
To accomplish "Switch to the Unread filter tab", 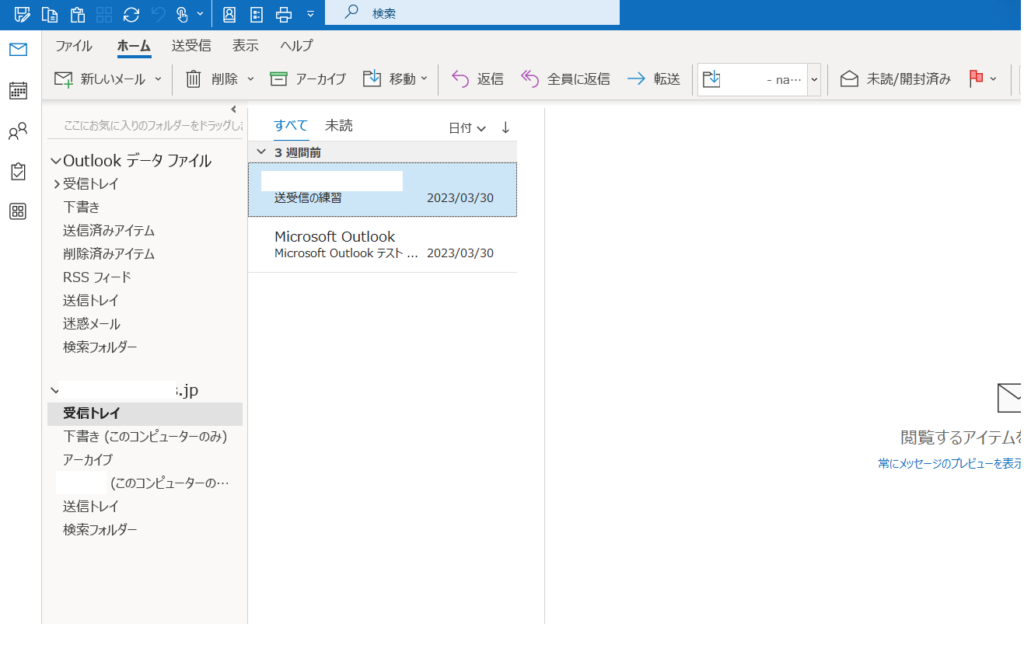I will pyautogui.click(x=339, y=125).
